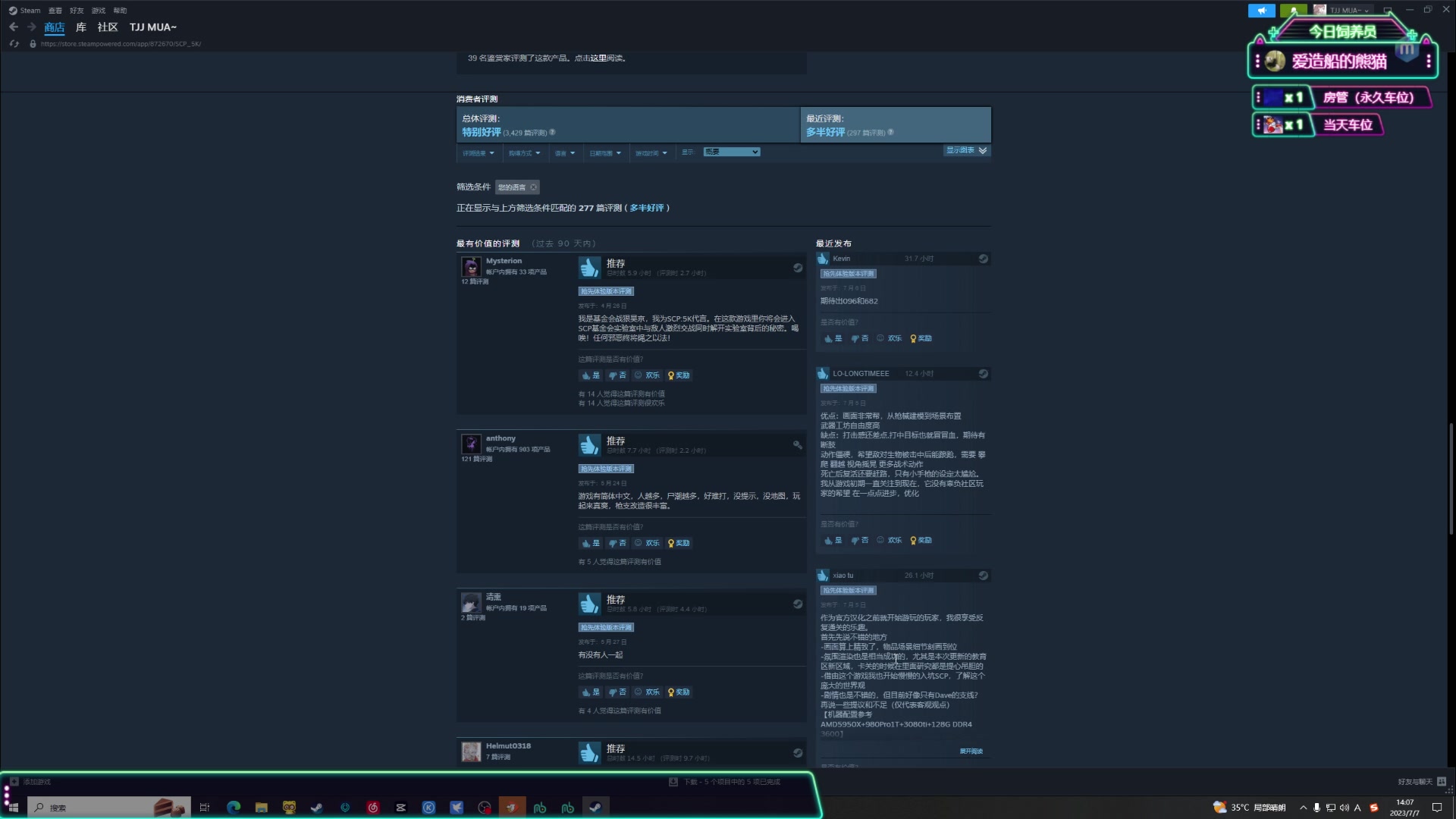Expand the 日期范围 date range filter
The height and width of the screenshot is (819, 1456).
[605, 153]
